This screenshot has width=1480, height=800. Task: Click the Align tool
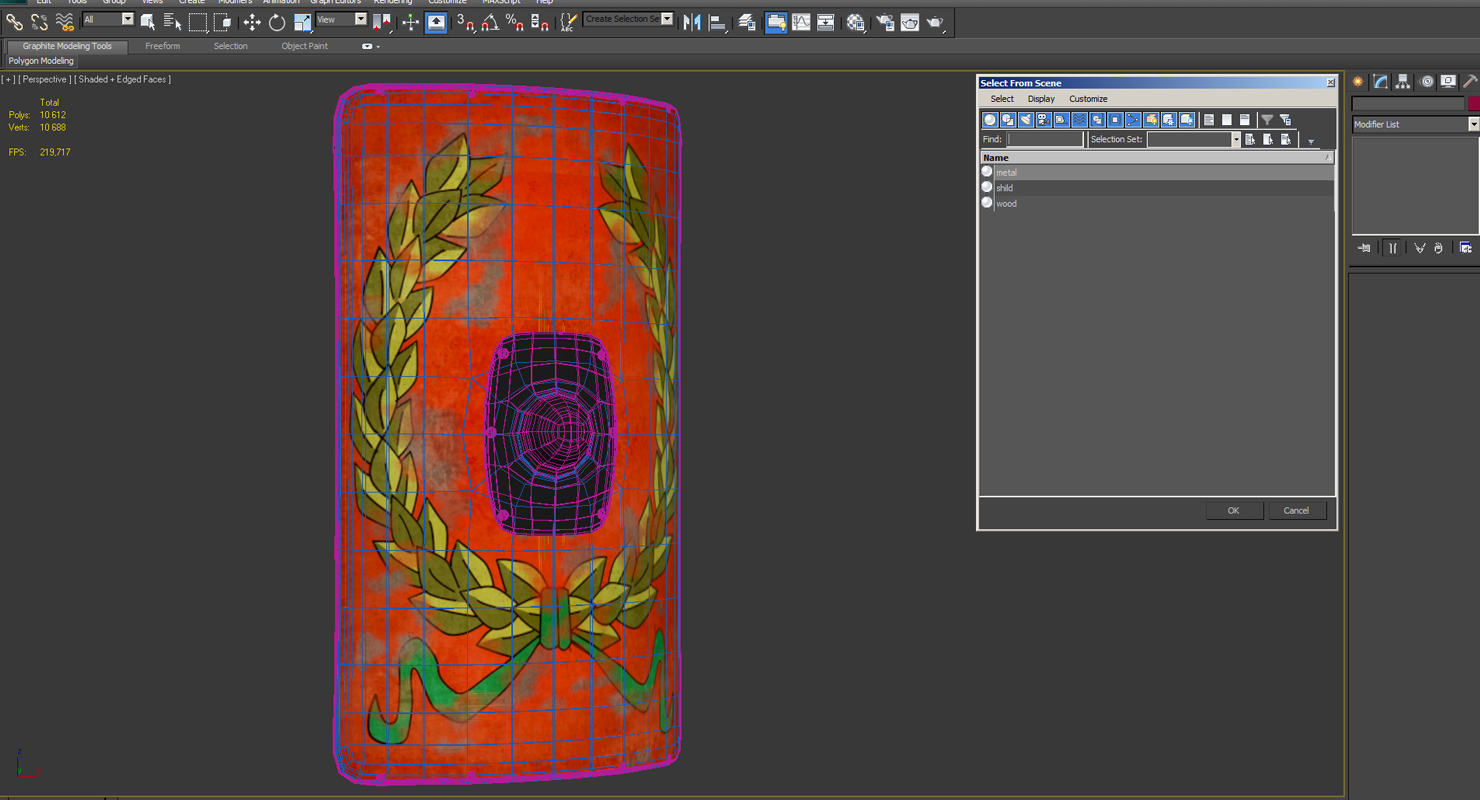[718, 21]
